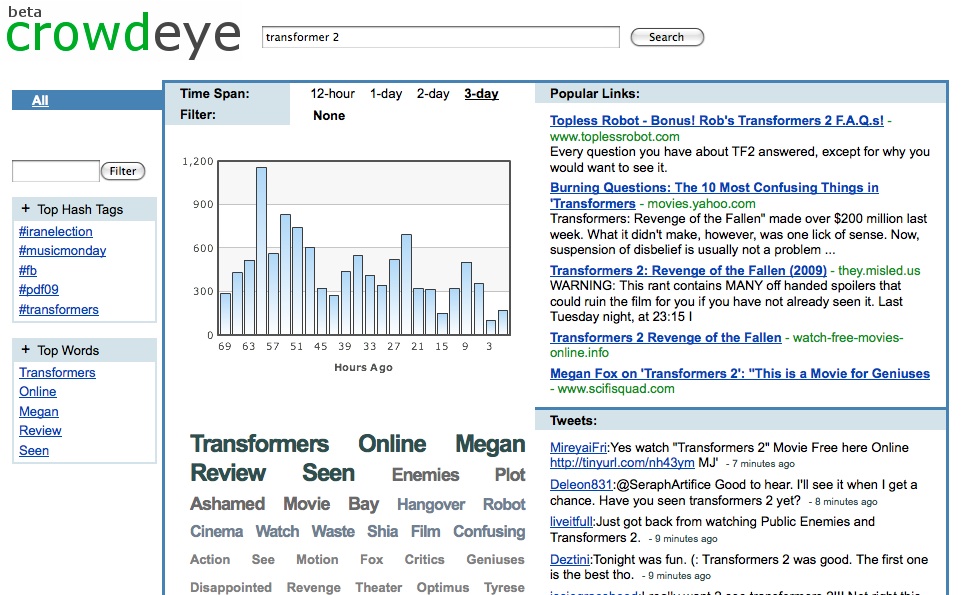
Task: Click the large Online cloud word
Action: pyautogui.click(x=392, y=444)
